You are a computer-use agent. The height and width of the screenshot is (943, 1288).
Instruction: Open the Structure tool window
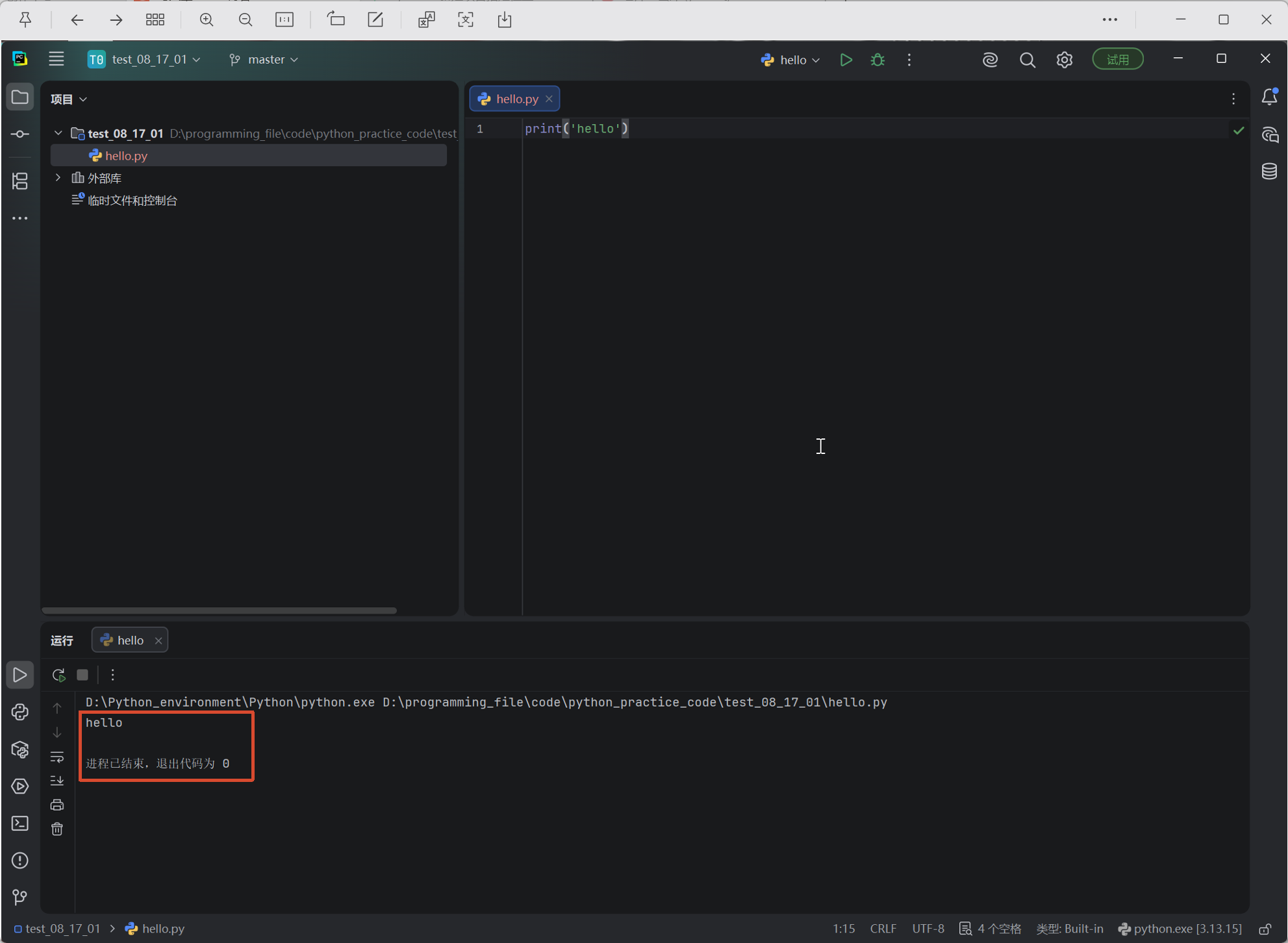point(20,181)
